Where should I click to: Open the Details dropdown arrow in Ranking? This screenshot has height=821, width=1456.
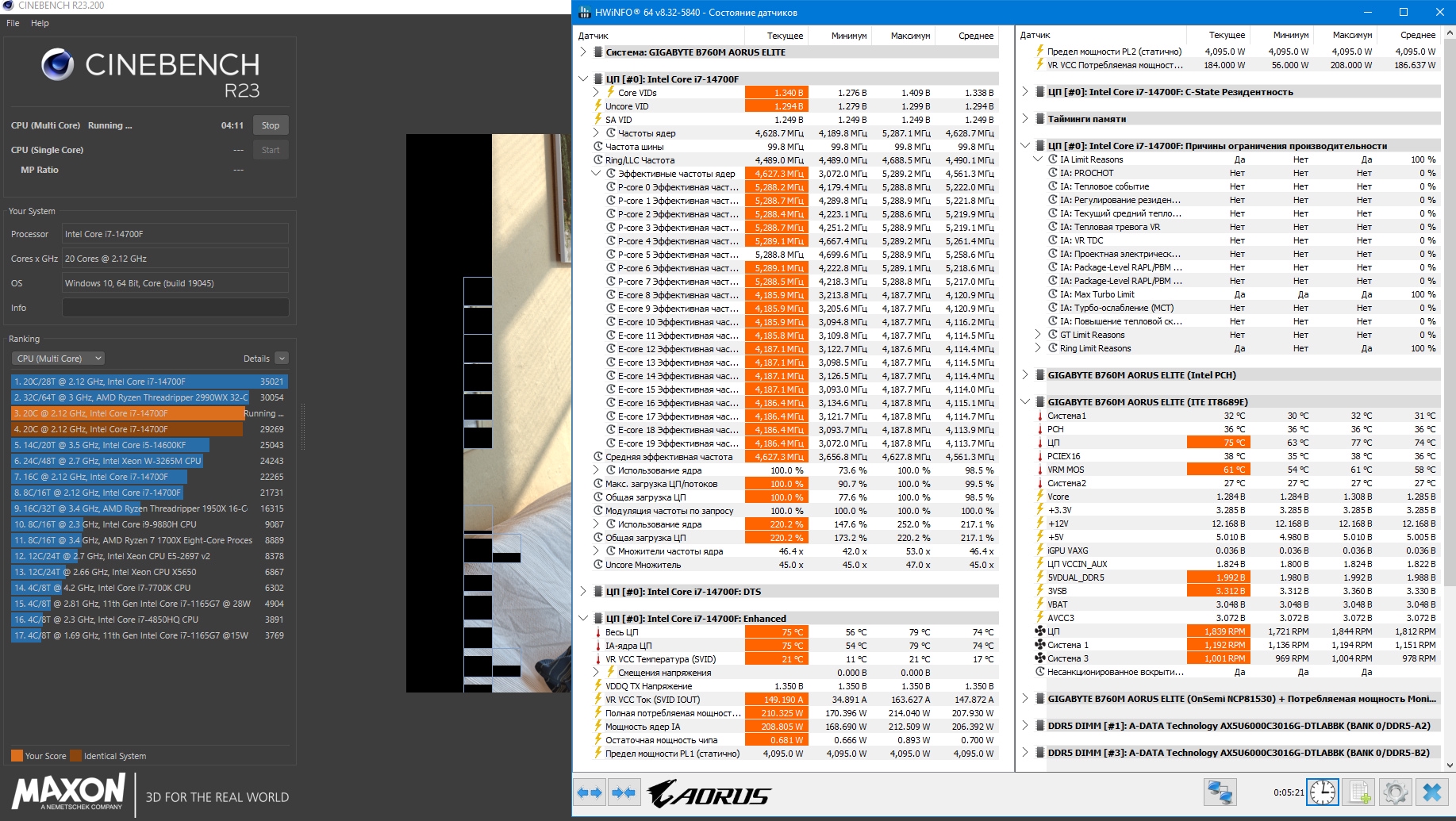pos(282,359)
